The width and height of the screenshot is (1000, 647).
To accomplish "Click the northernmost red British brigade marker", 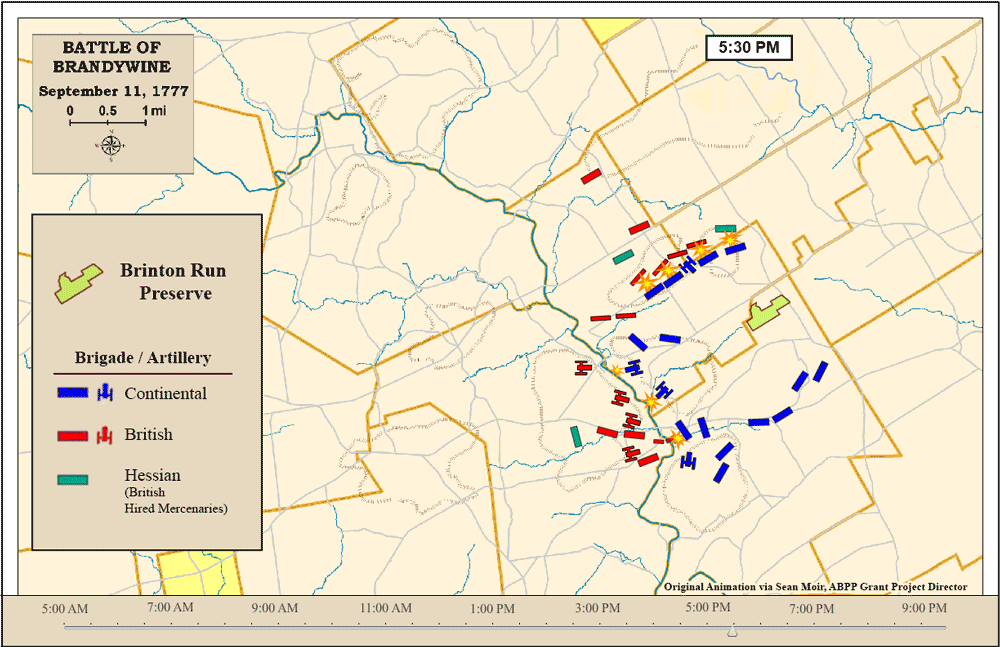I will tap(591, 176).
